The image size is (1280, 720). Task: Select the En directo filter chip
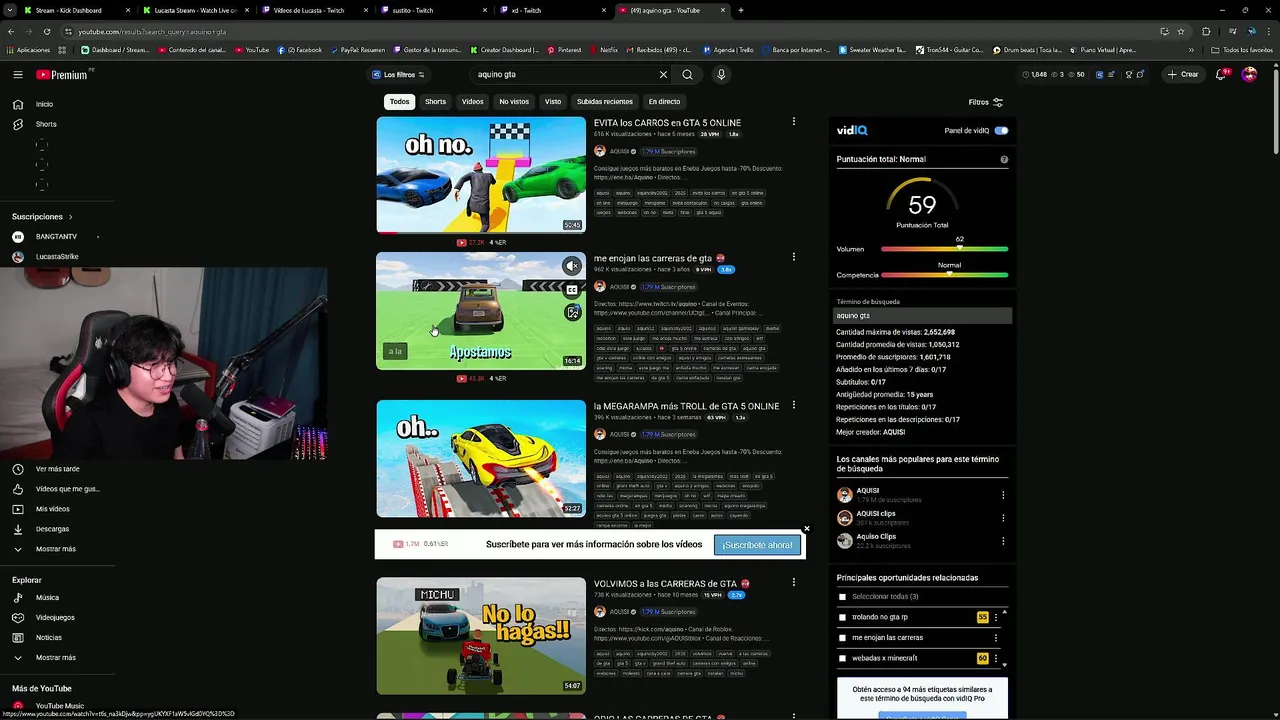pos(664,102)
